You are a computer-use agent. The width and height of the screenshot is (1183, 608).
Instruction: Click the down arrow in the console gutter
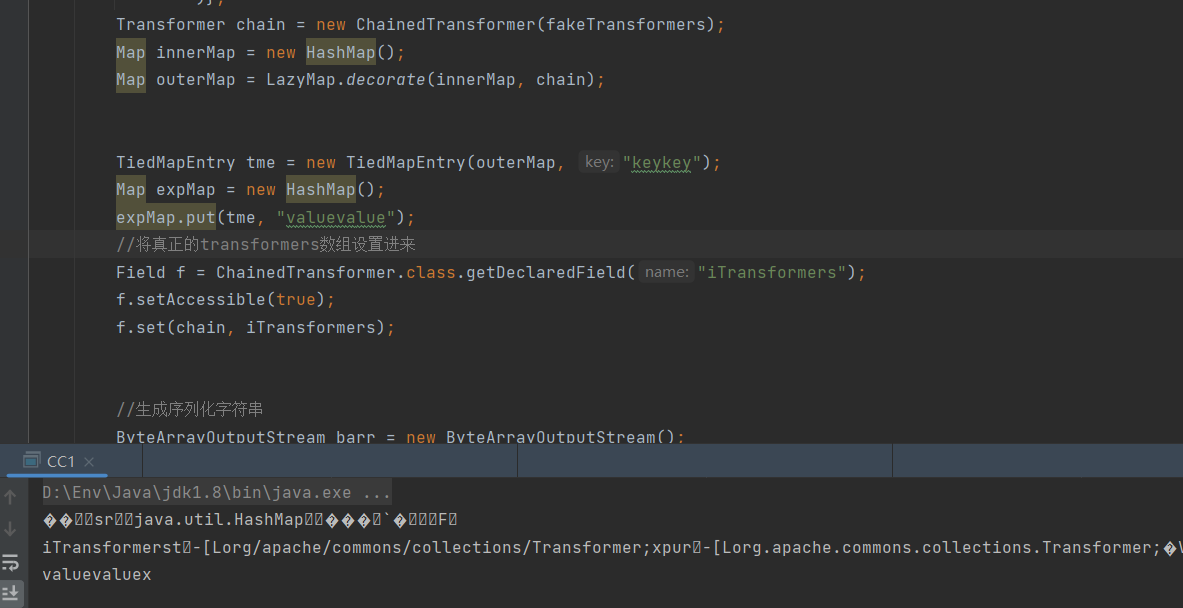11,529
